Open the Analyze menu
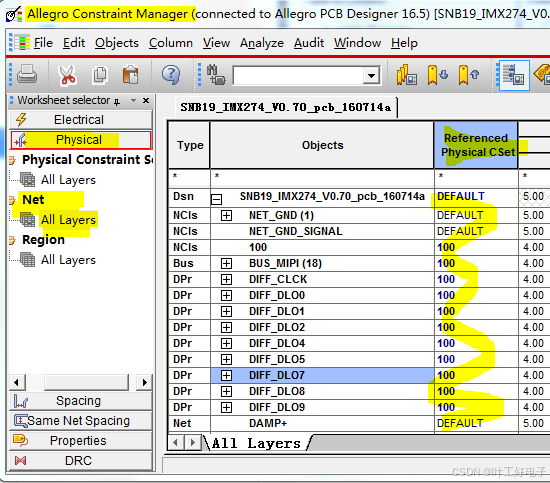Image resolution: width=550 pixels, height=483 pixels. click(262, 43)
